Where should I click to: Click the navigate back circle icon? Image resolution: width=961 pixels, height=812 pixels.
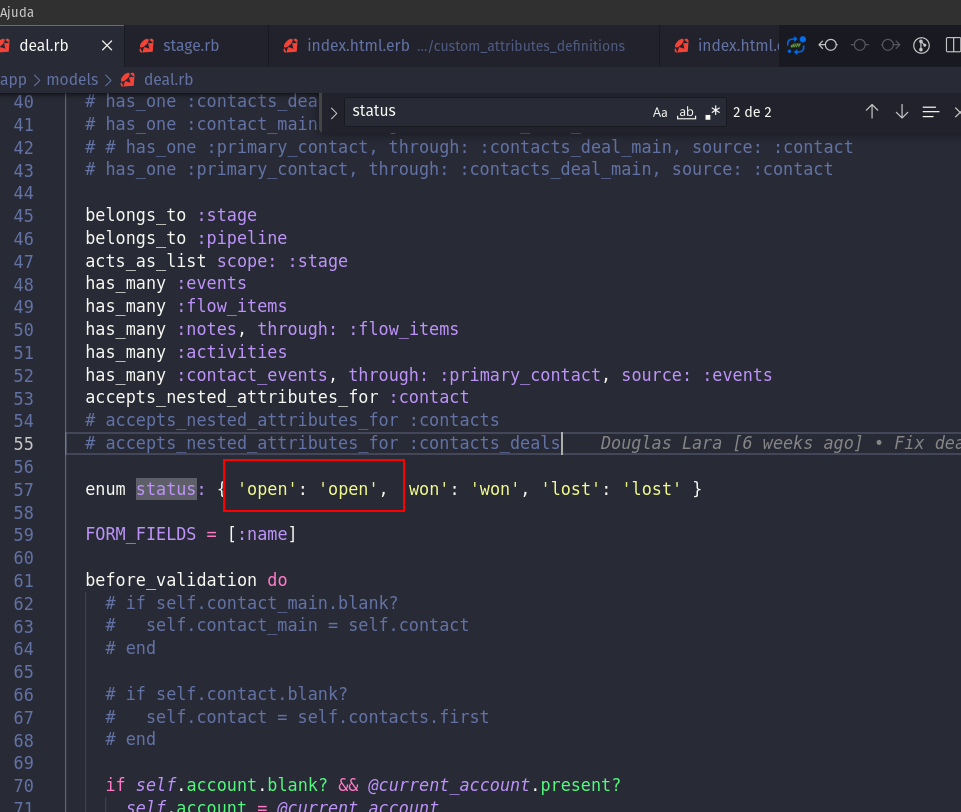(828, 45)
